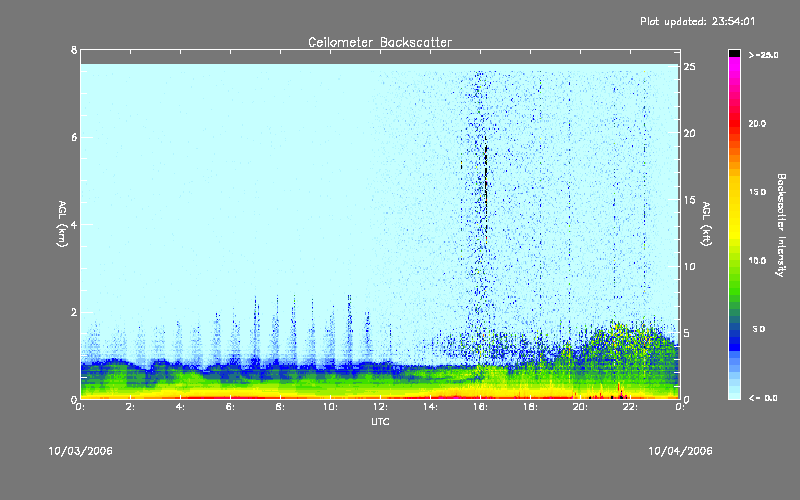Click the start date "10/03/2006"
This screenshot has height=500, width=800.
(81, 451)
